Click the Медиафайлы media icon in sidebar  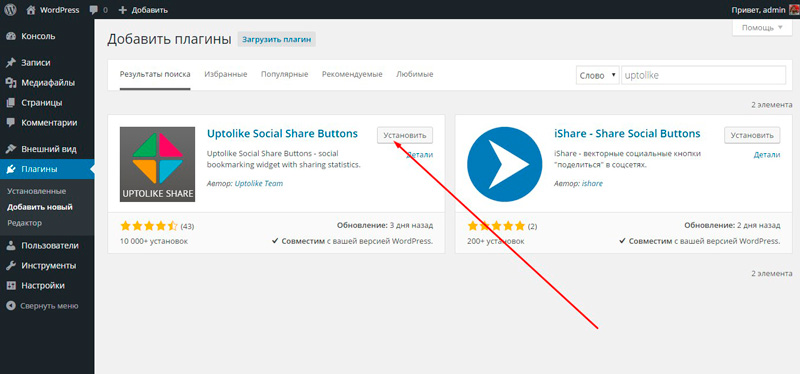click(11, 83)
